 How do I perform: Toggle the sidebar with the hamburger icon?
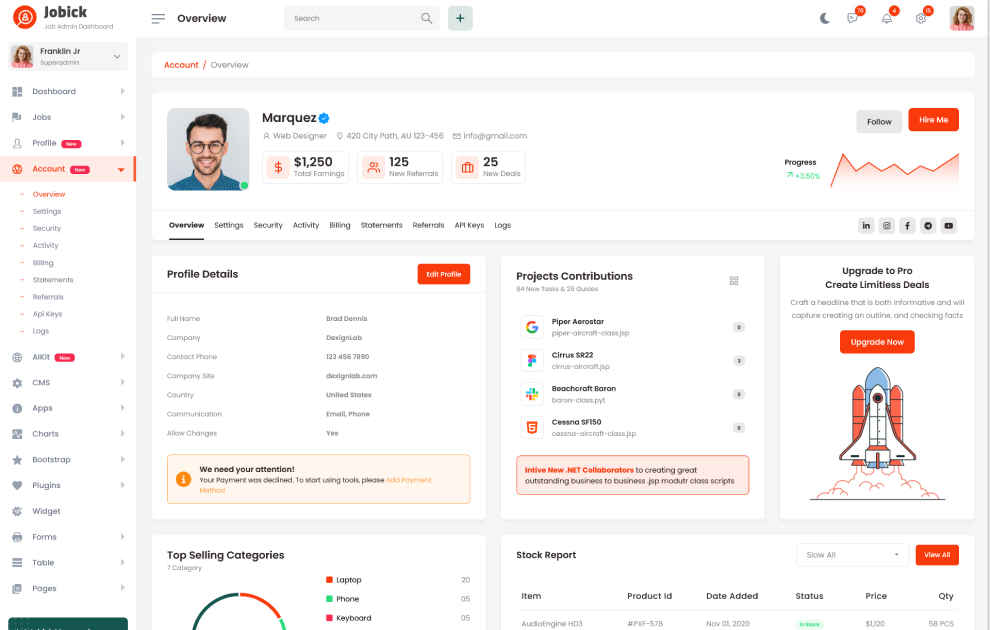(x=158, y=18)
